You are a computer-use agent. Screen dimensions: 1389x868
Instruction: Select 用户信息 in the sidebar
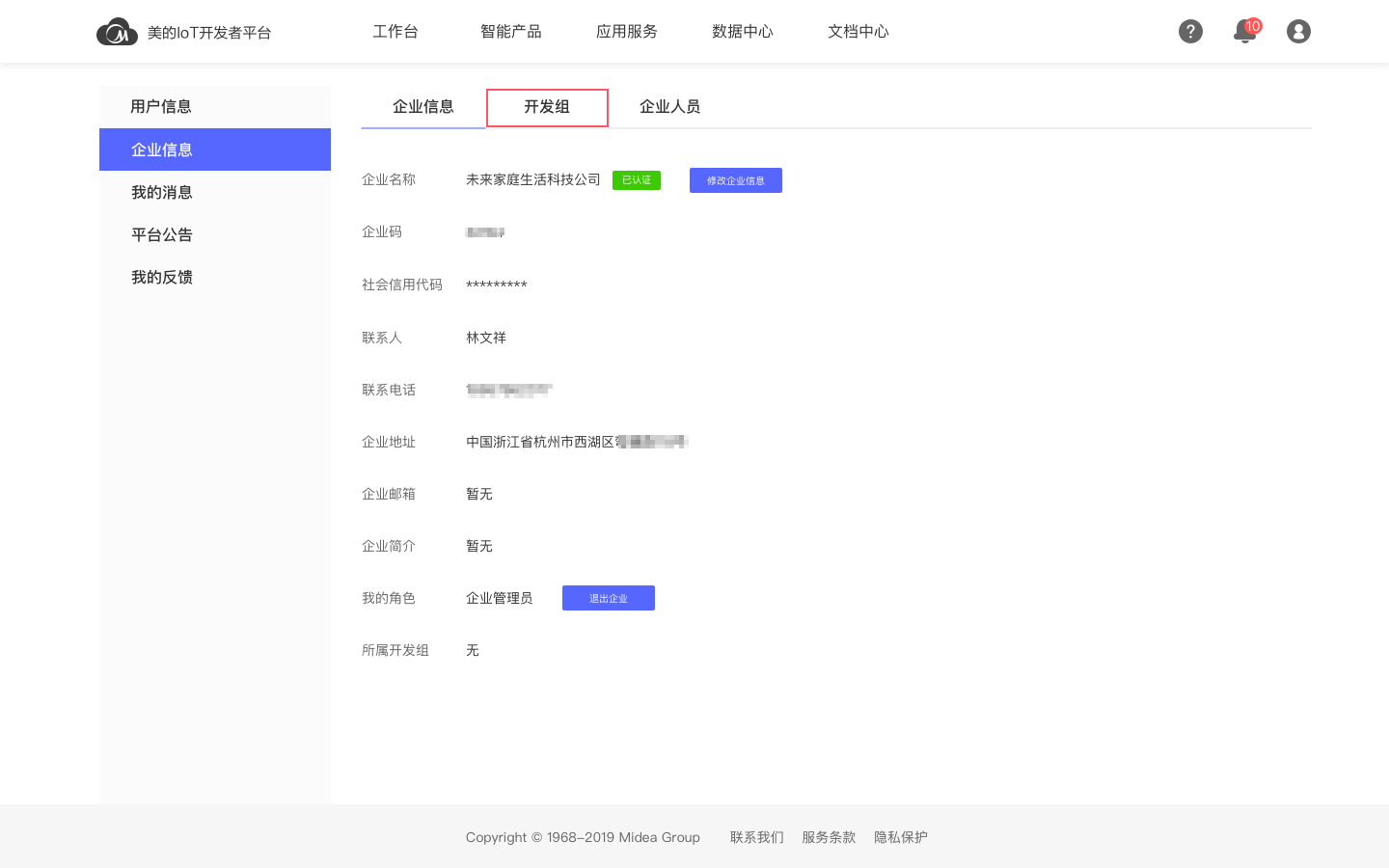coord(215,107)
